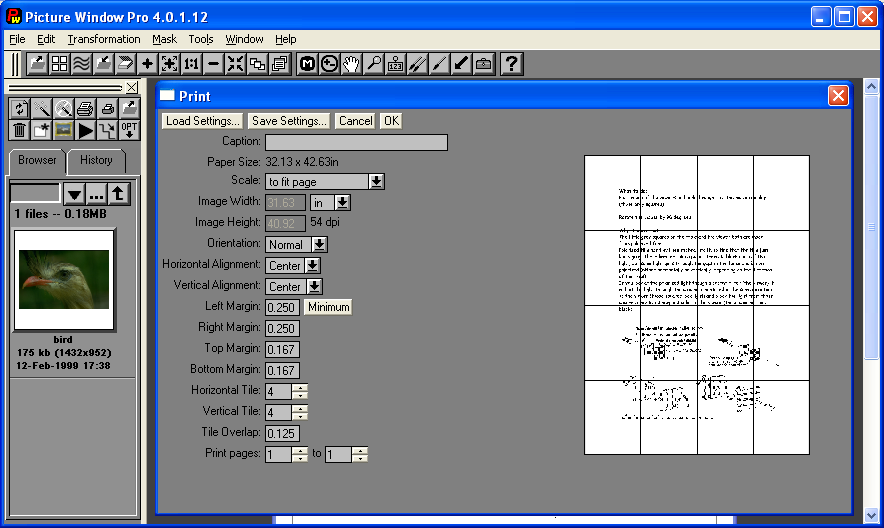
Task: Close the browser panel with small X
Action: pos(131,87)
